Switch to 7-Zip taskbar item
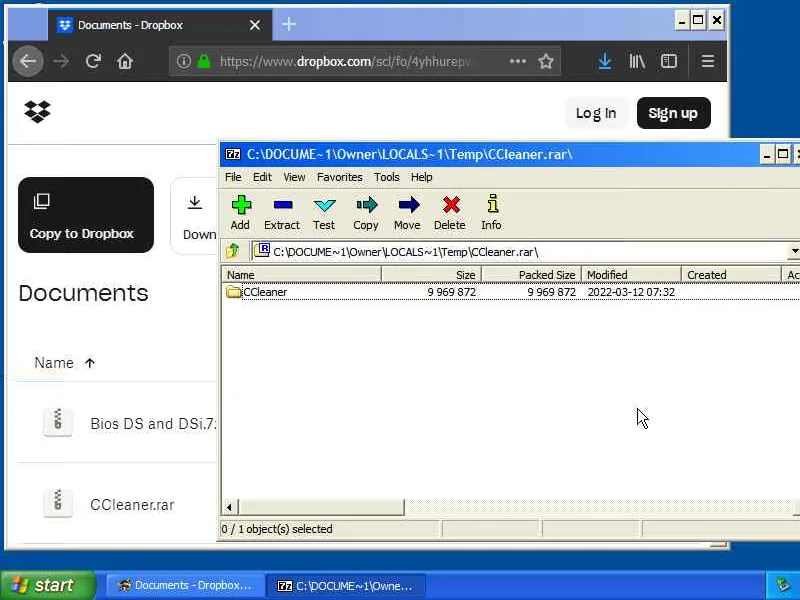 pyautogui.click(x=345, y=586)
